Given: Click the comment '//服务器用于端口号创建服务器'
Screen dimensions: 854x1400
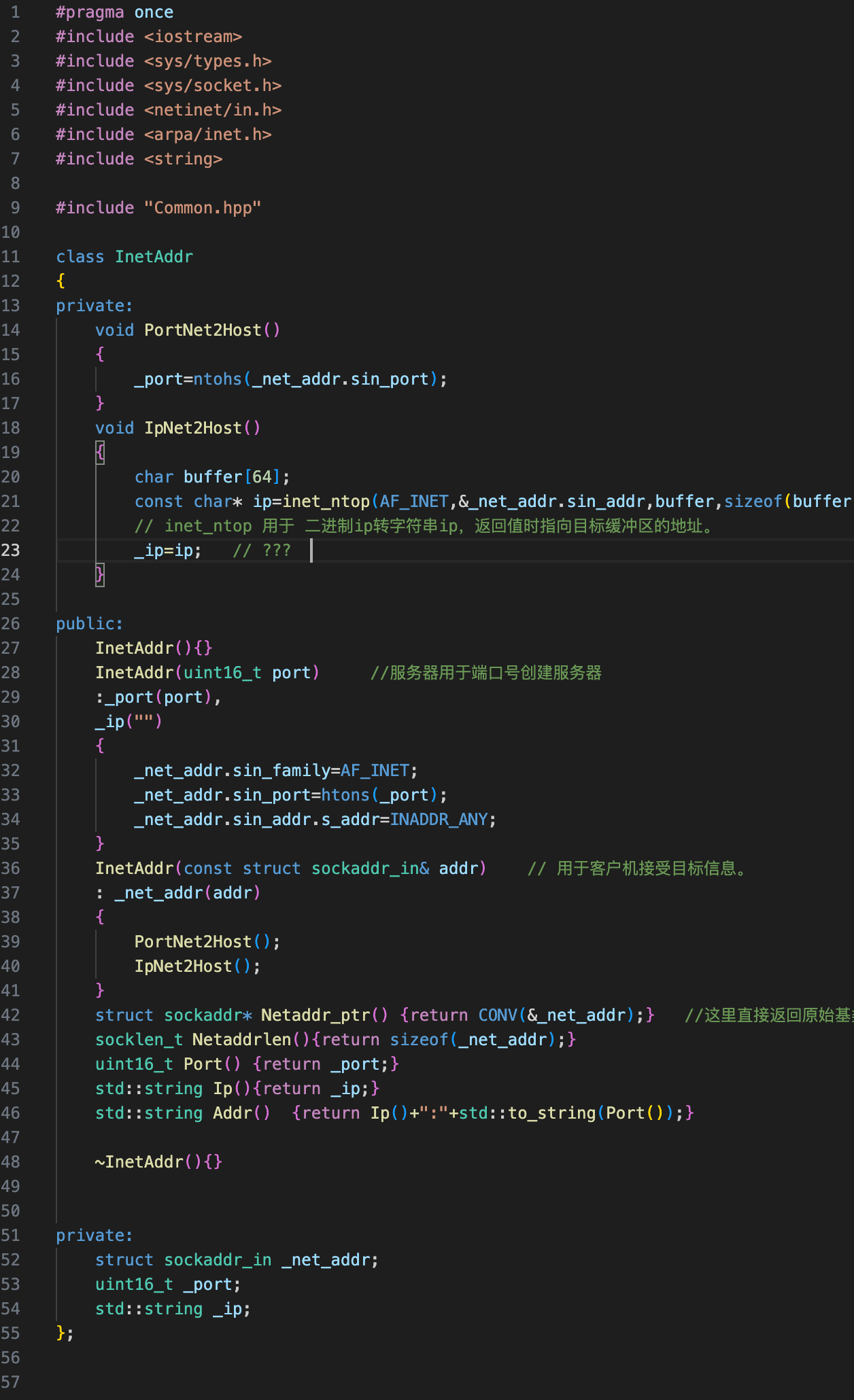Looking at the screenshot, I should click(486, 673).
